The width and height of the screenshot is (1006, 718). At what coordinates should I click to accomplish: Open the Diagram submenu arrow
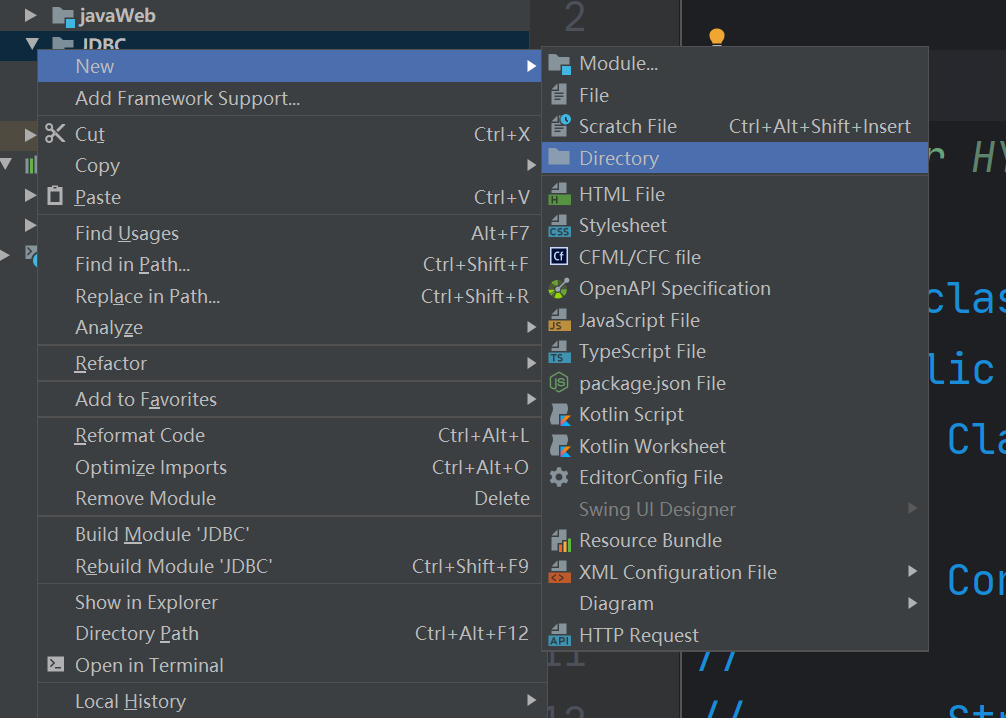[x=912, y=604]
